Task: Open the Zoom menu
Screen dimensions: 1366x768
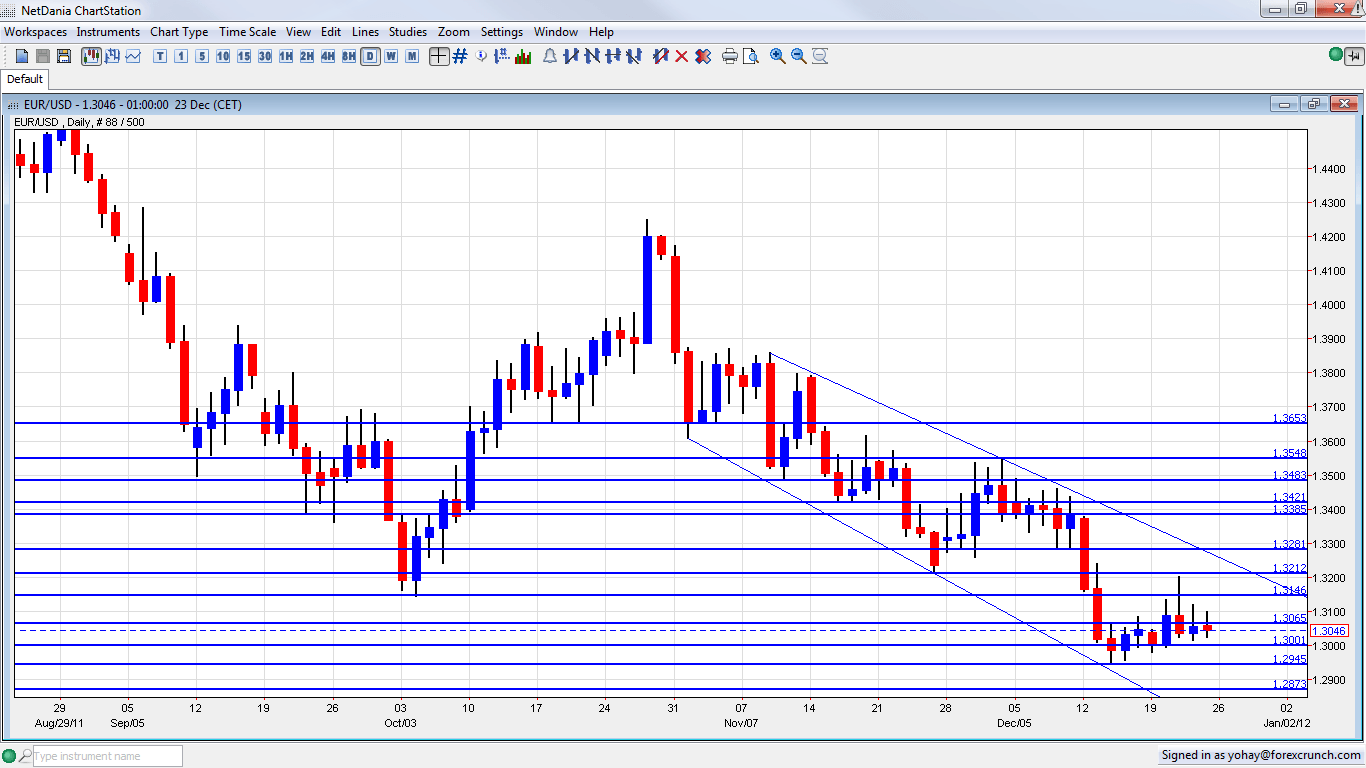Action: click(454, 32)
